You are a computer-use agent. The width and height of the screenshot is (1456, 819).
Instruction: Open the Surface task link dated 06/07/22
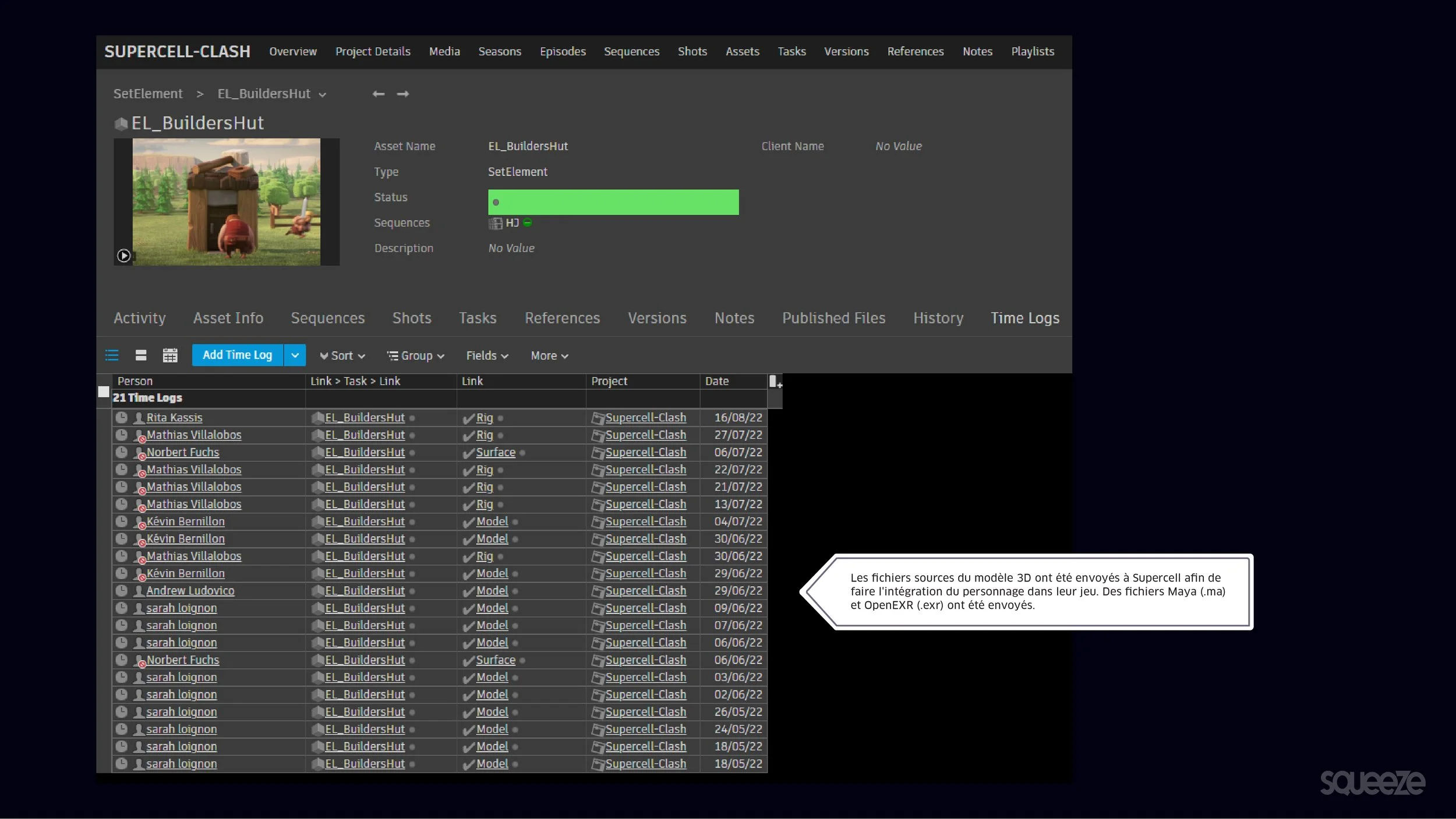coord(496,452)
